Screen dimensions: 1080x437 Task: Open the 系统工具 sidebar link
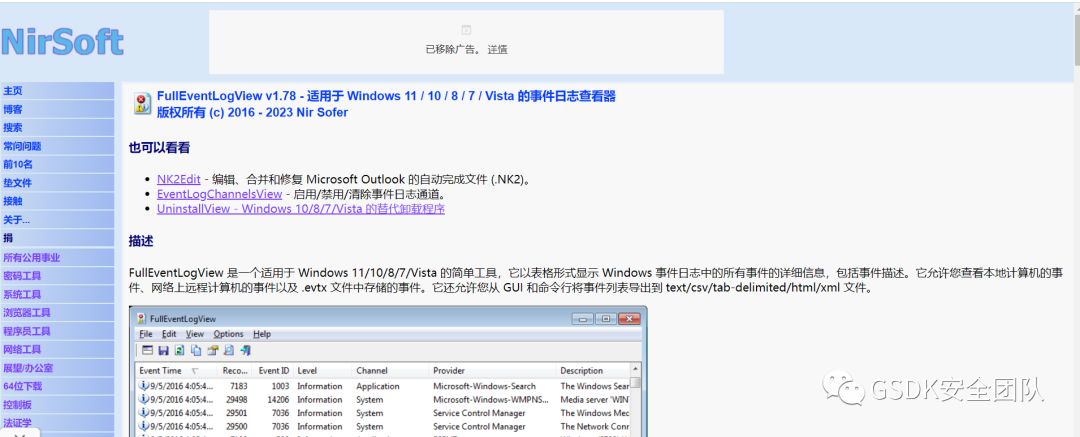pos(22,294)
